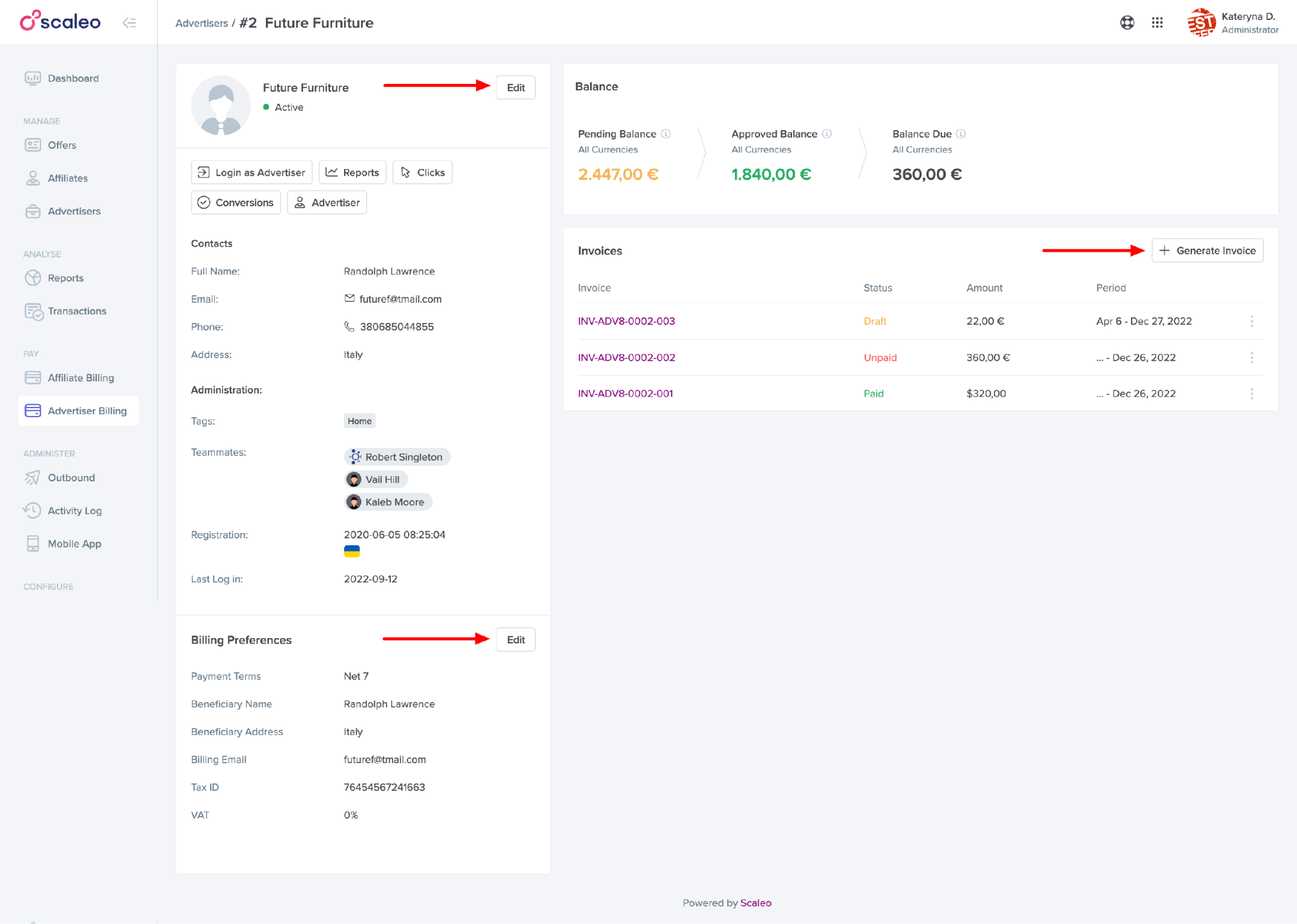Image resolution: width=1297 pixels, height=924 pixels.
Task: Open the apps grid icon
Action: [1157, 23]
